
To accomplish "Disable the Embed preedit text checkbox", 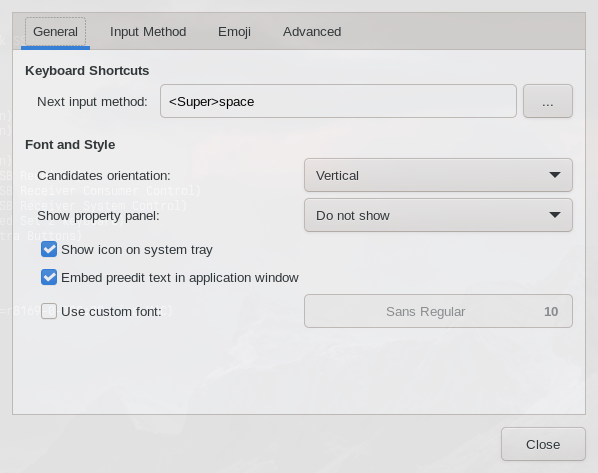I will (49, 277).
